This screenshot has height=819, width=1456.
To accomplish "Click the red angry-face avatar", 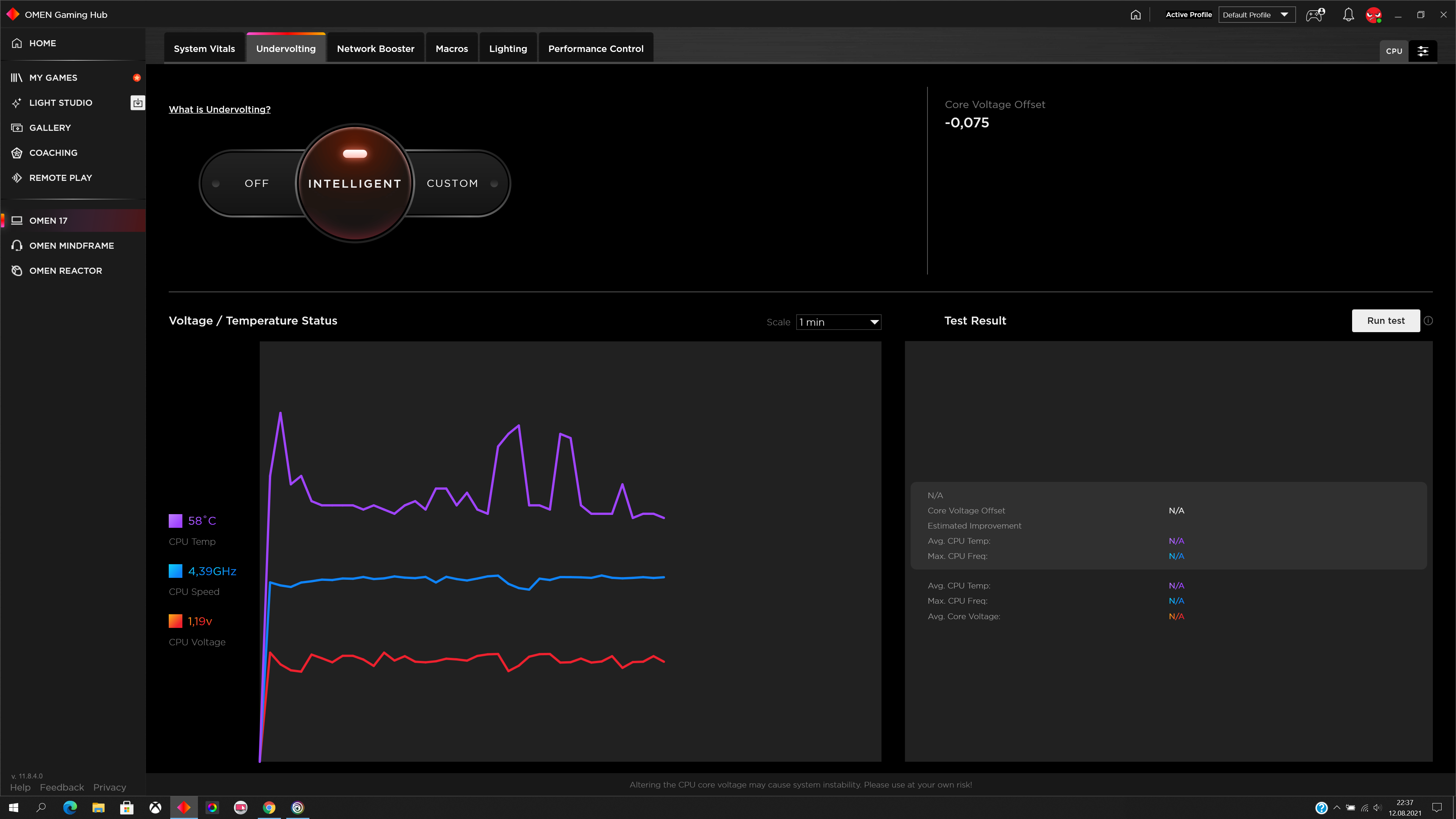I will [1373, 15].
